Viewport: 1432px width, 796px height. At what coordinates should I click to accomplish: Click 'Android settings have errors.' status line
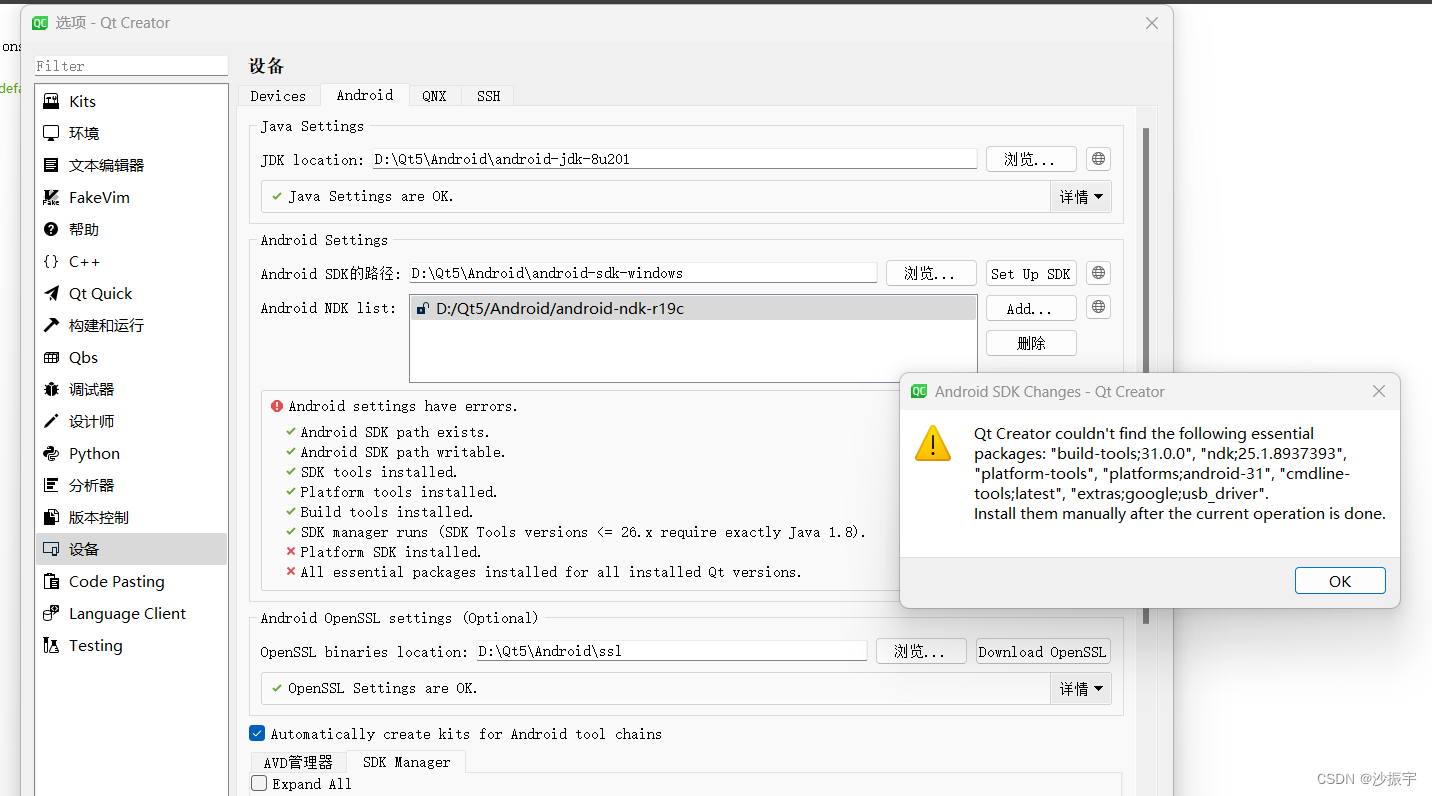click(403, 406)
